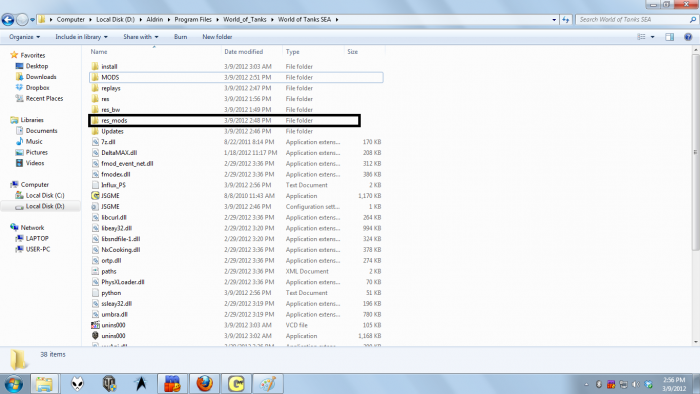Viewport: 700px width, 394px height.
Task: Open the JSGME application icon
Action: [x=95, y=195]
